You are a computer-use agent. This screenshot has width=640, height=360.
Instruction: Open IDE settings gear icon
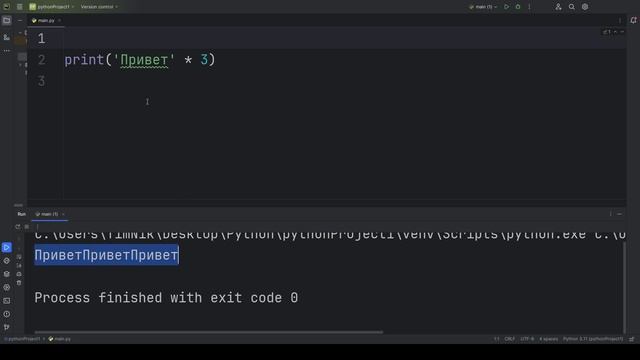point(585,7)
